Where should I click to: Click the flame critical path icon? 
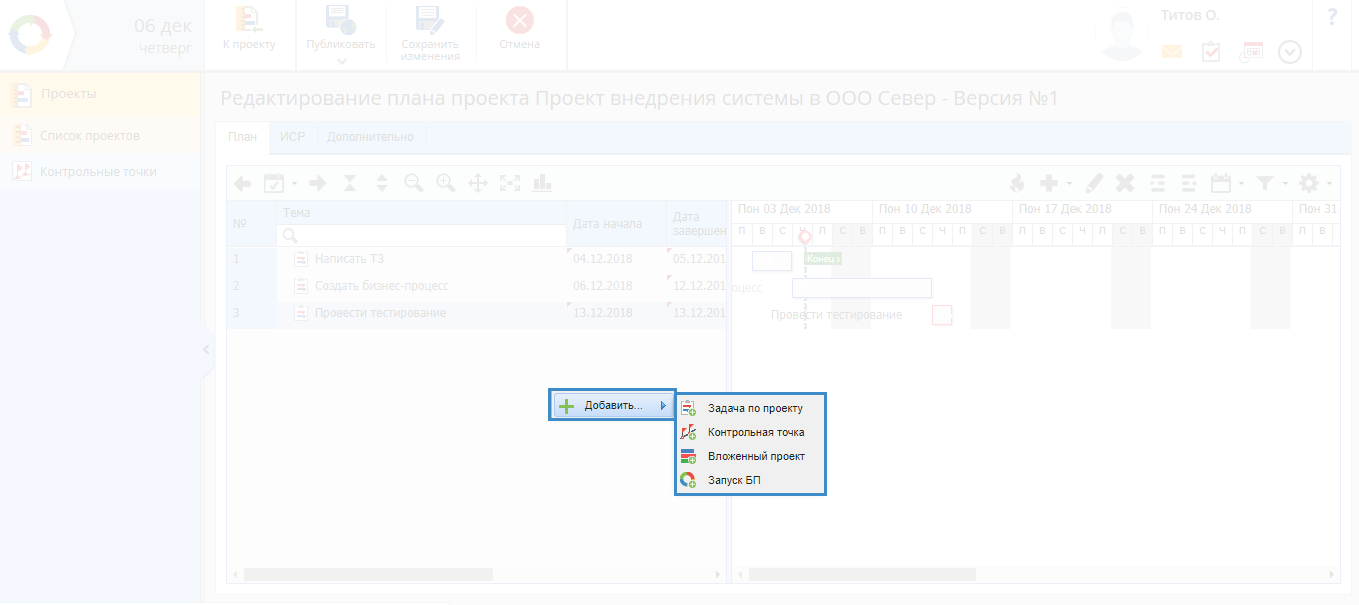tap(1017, 183)
